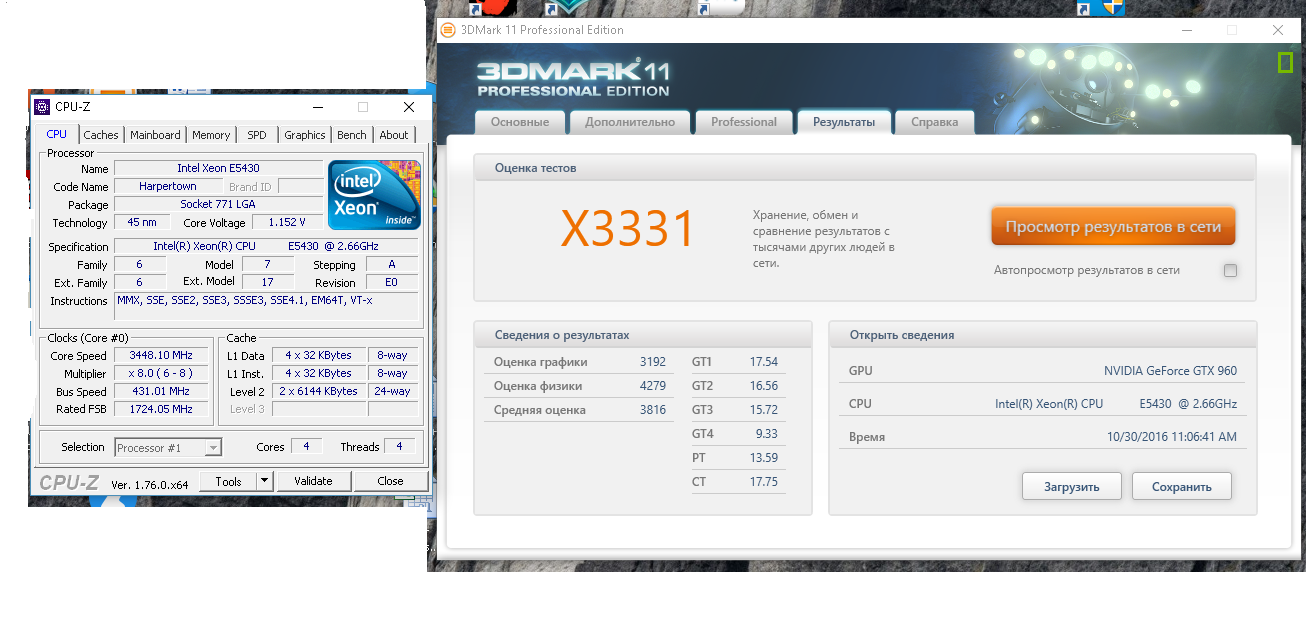Open the Tools dropdown arrow in CPU-Z
This screenshot has height=630, width=1306.
pos(264,481)
